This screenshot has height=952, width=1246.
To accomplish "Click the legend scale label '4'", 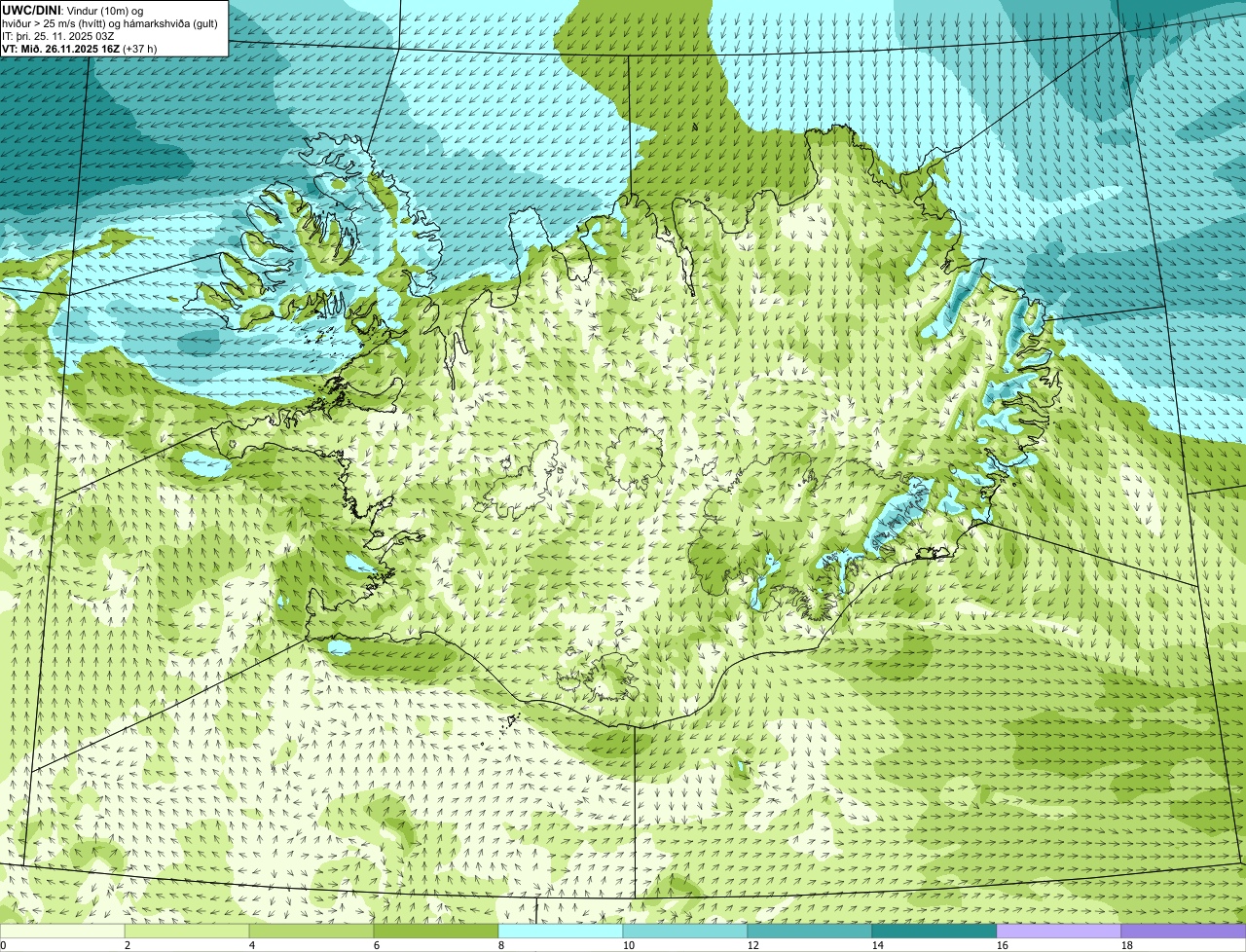I will 252,945.
